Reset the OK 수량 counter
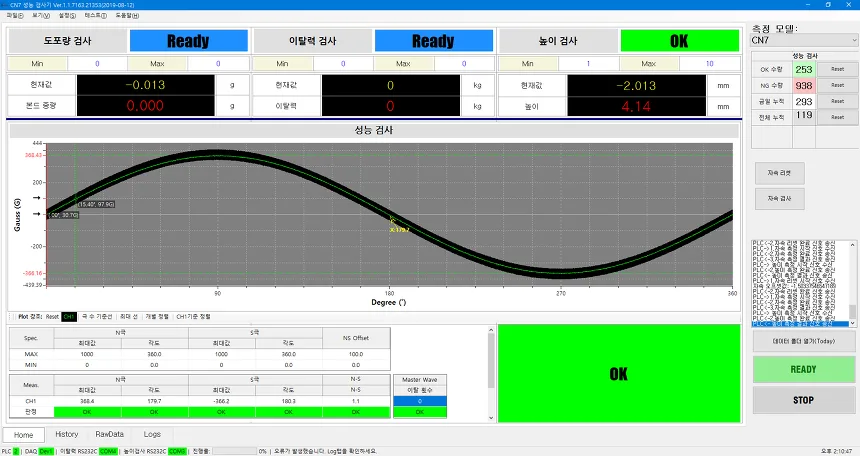The width and height of the screenshot is (860, 456). 837,69
